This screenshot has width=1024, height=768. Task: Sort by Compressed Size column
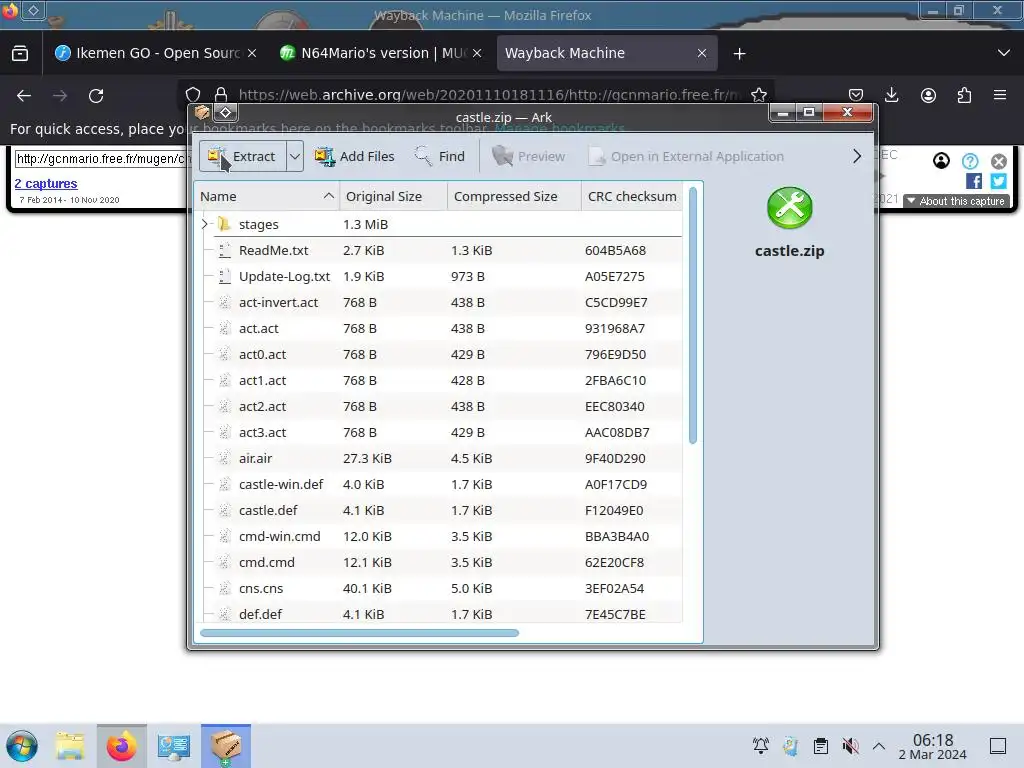point(514,197)
